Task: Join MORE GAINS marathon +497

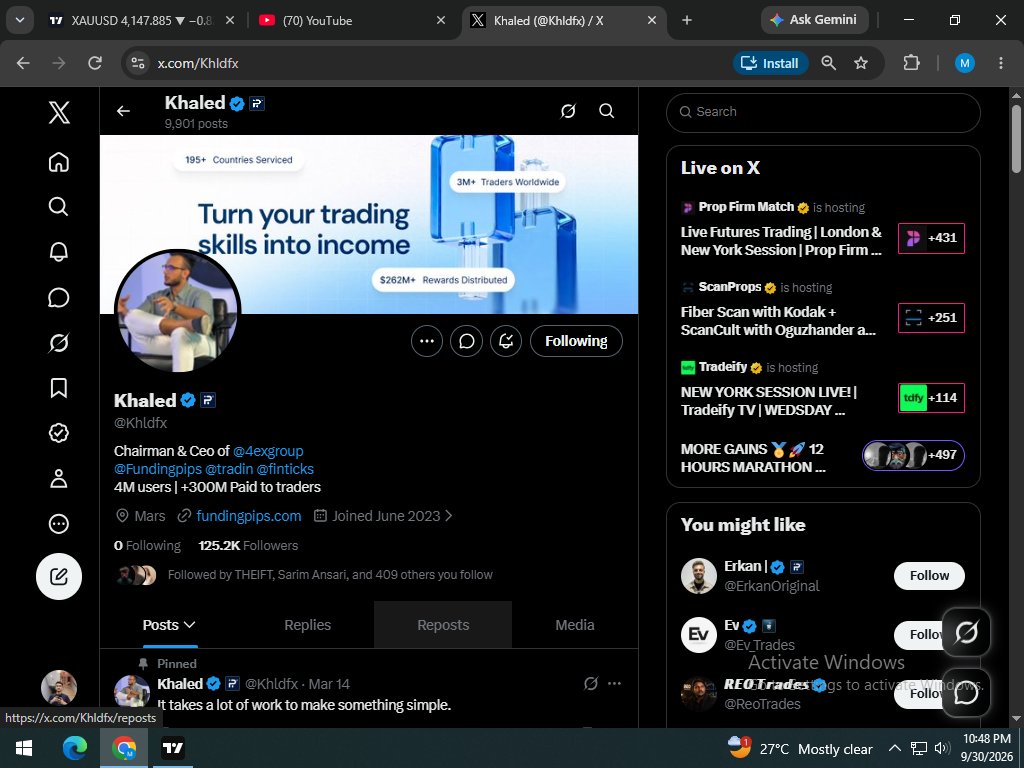Action: click(913, 455)
